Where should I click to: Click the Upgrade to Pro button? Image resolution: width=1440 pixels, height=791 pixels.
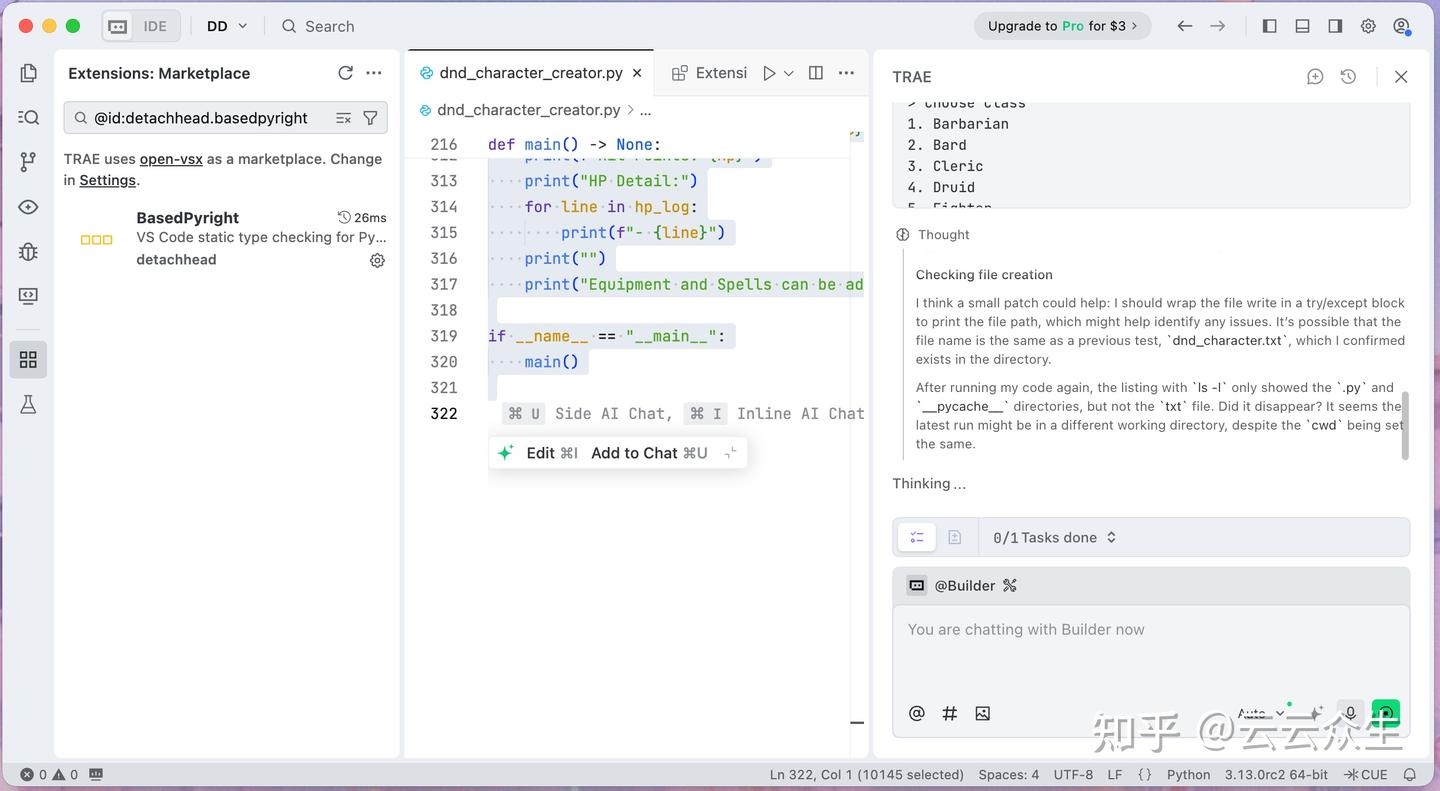1062,26
